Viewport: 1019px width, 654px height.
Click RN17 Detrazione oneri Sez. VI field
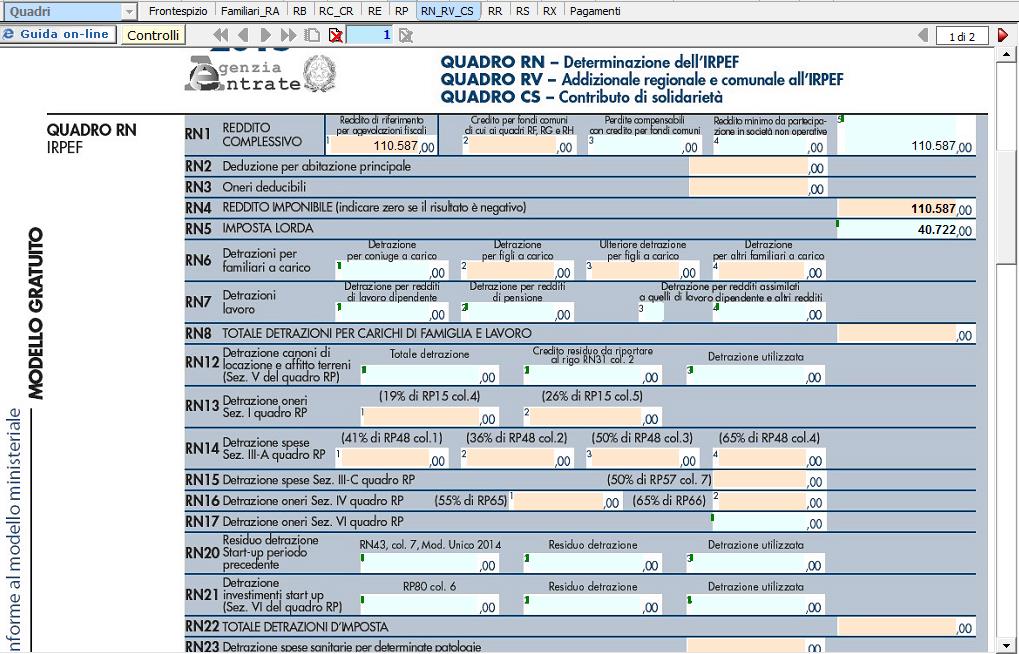point(769,521)
